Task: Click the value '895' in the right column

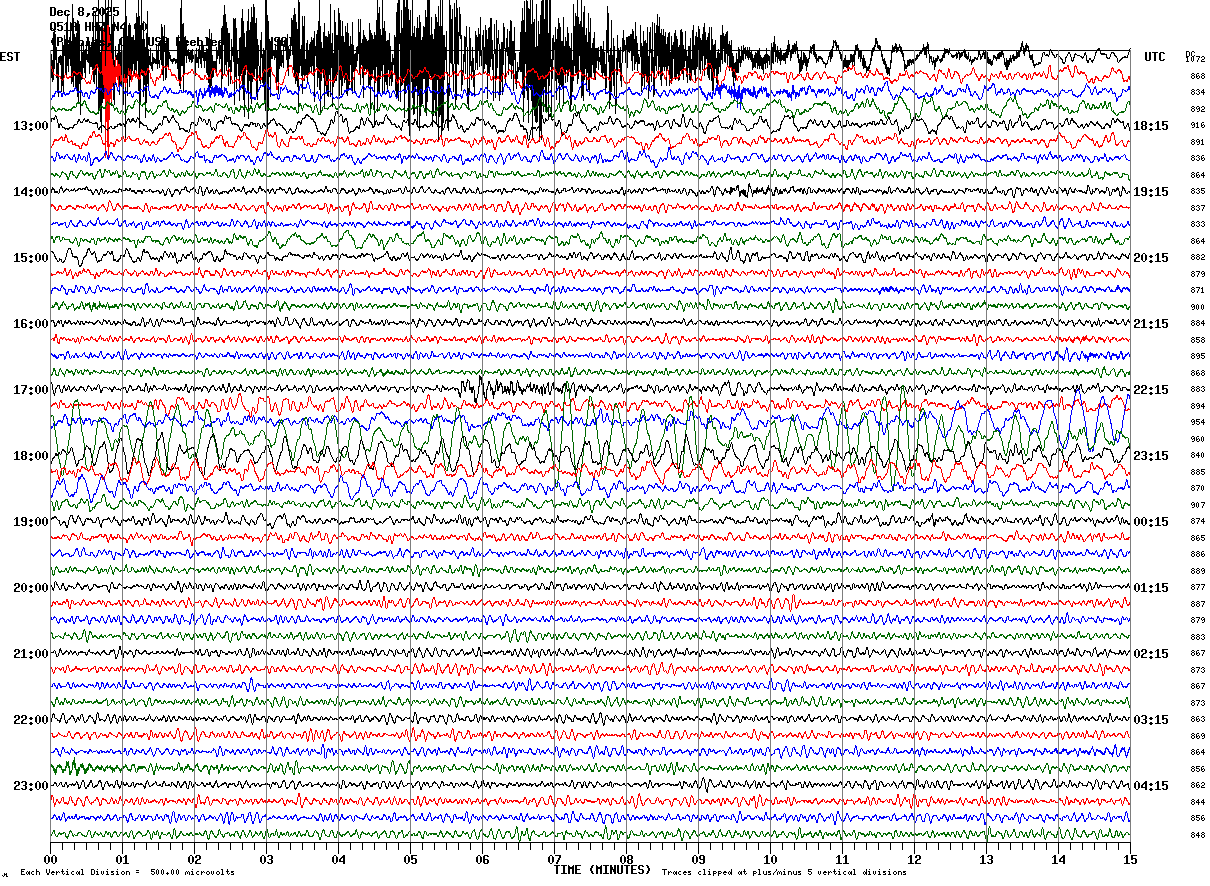Action: [x=1197, y=357]
